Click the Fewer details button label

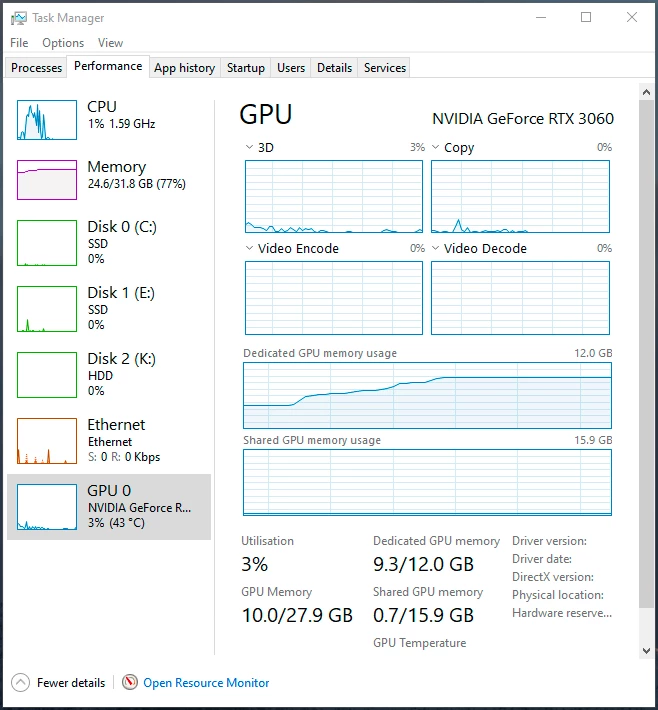(x=71, y=683)
